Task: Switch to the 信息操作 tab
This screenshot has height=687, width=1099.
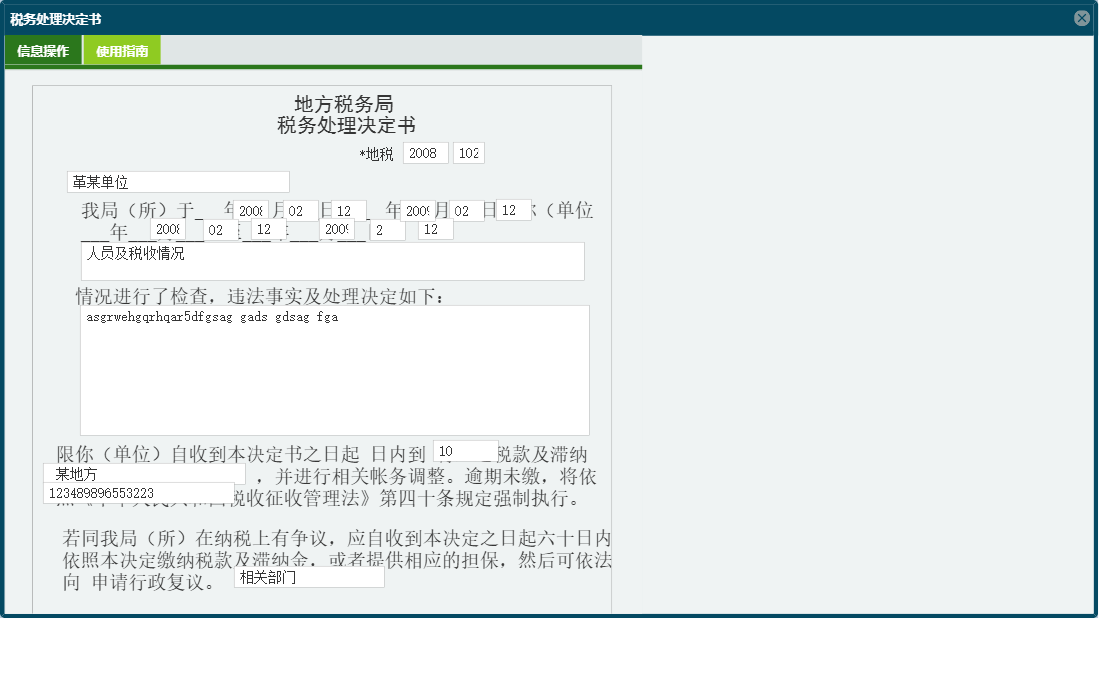Action: pos(42,48)
